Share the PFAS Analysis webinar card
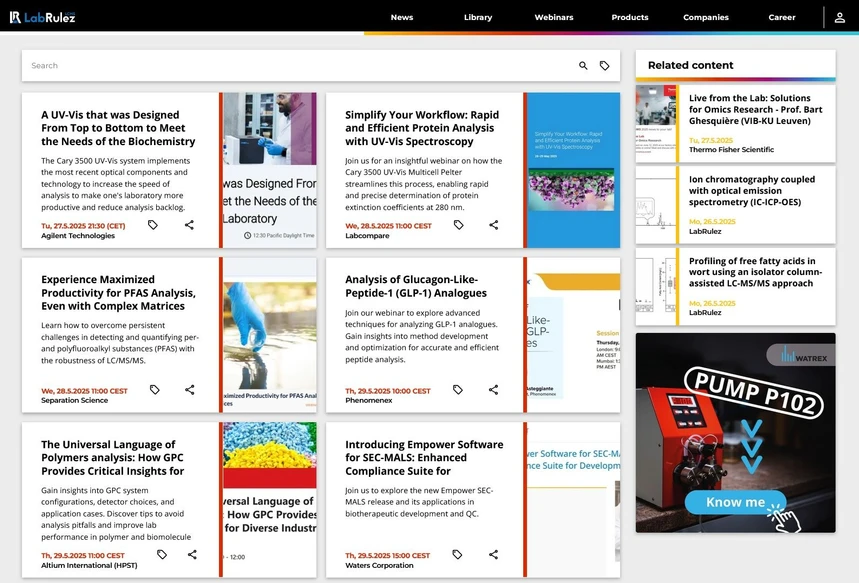Screen dimensions: 859x583 pyautogui.click(x=190, y=390)
